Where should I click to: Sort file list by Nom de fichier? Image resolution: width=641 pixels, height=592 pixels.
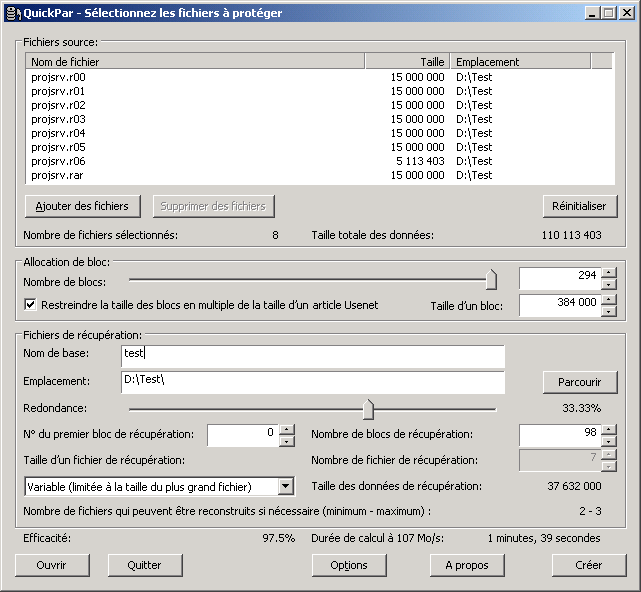point(195,62)
